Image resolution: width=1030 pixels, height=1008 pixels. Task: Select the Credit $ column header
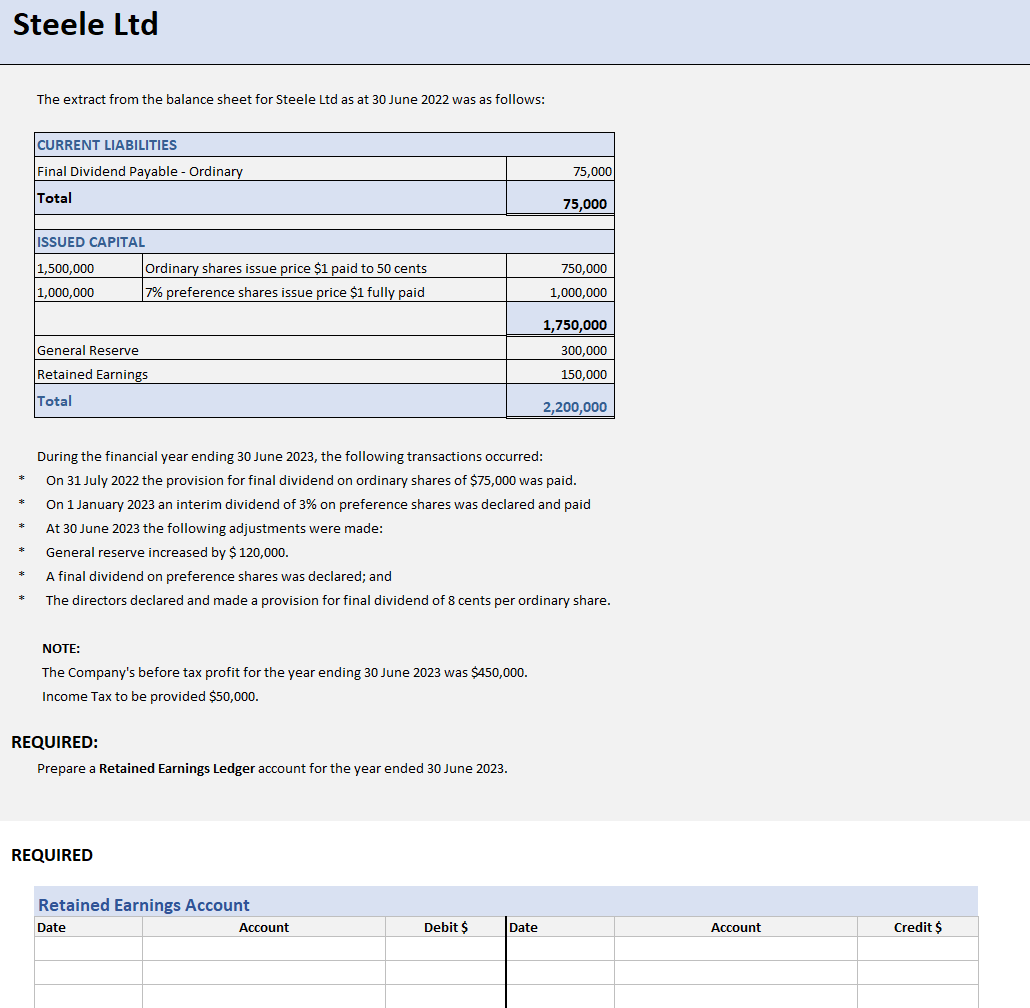tap(917, 927)
